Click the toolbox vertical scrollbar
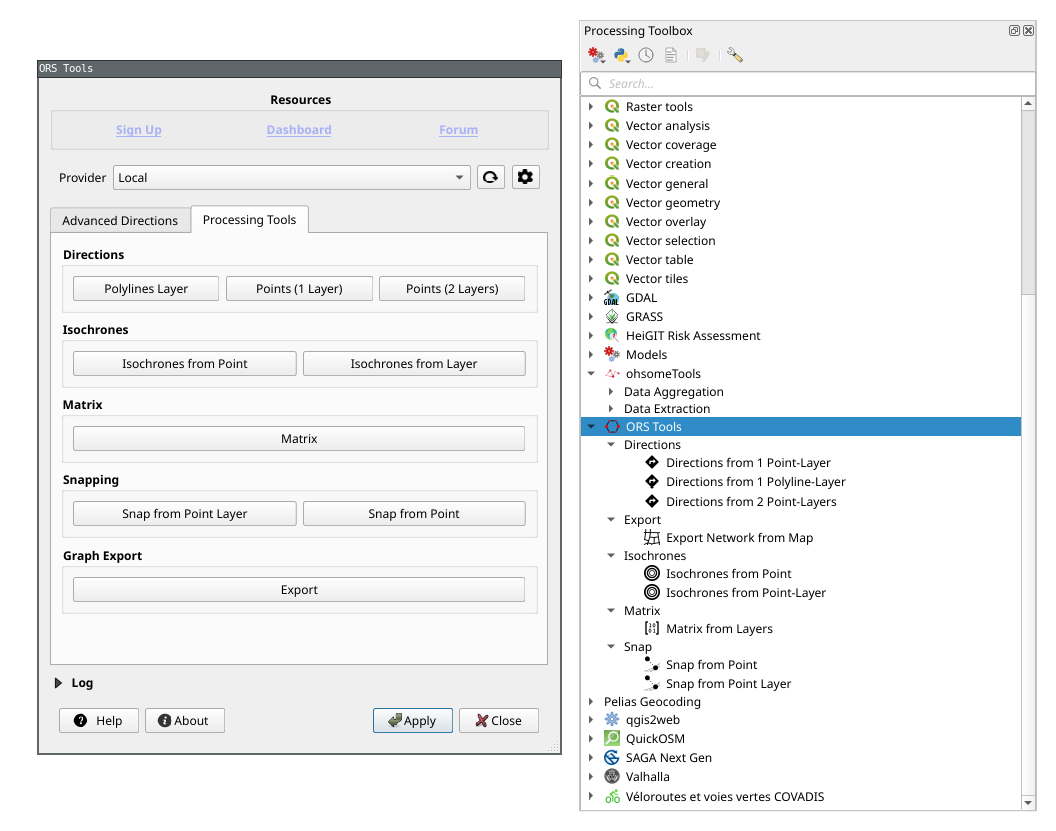Screen dimensions: 1056x831 coord(1028,200)
